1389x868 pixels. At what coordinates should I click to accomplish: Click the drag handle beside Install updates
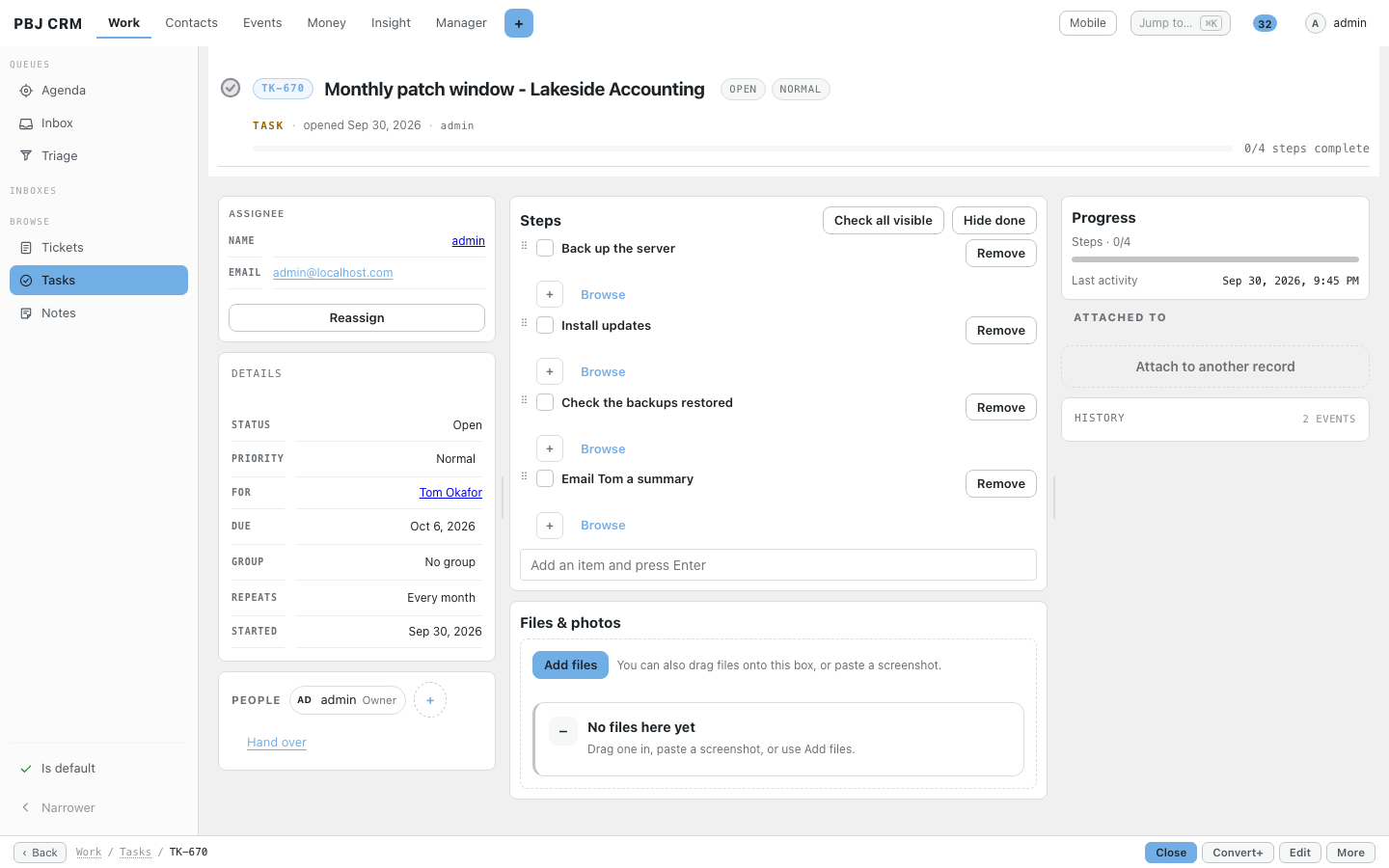[525, 323]
